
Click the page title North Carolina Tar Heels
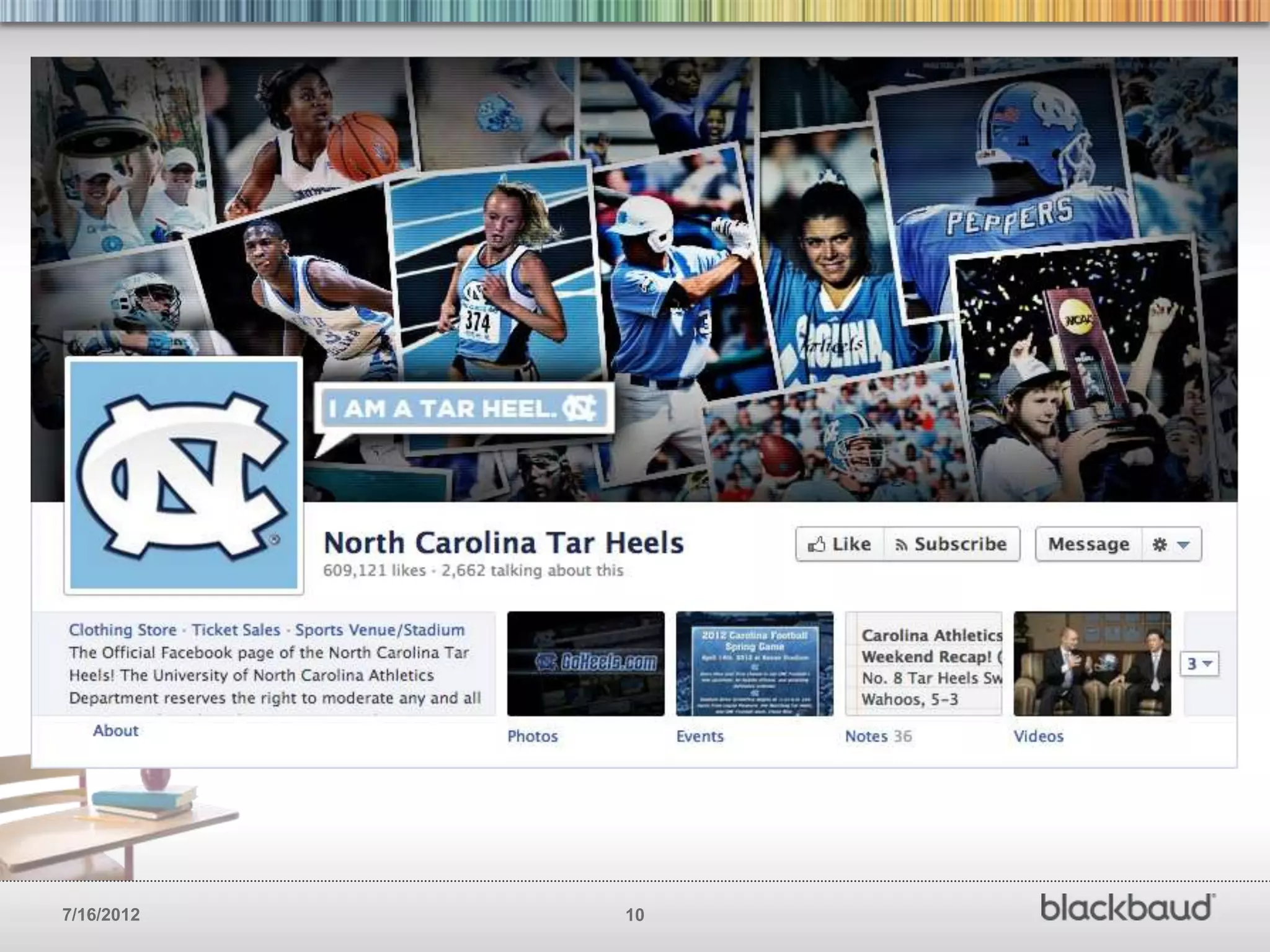[504, 543]
